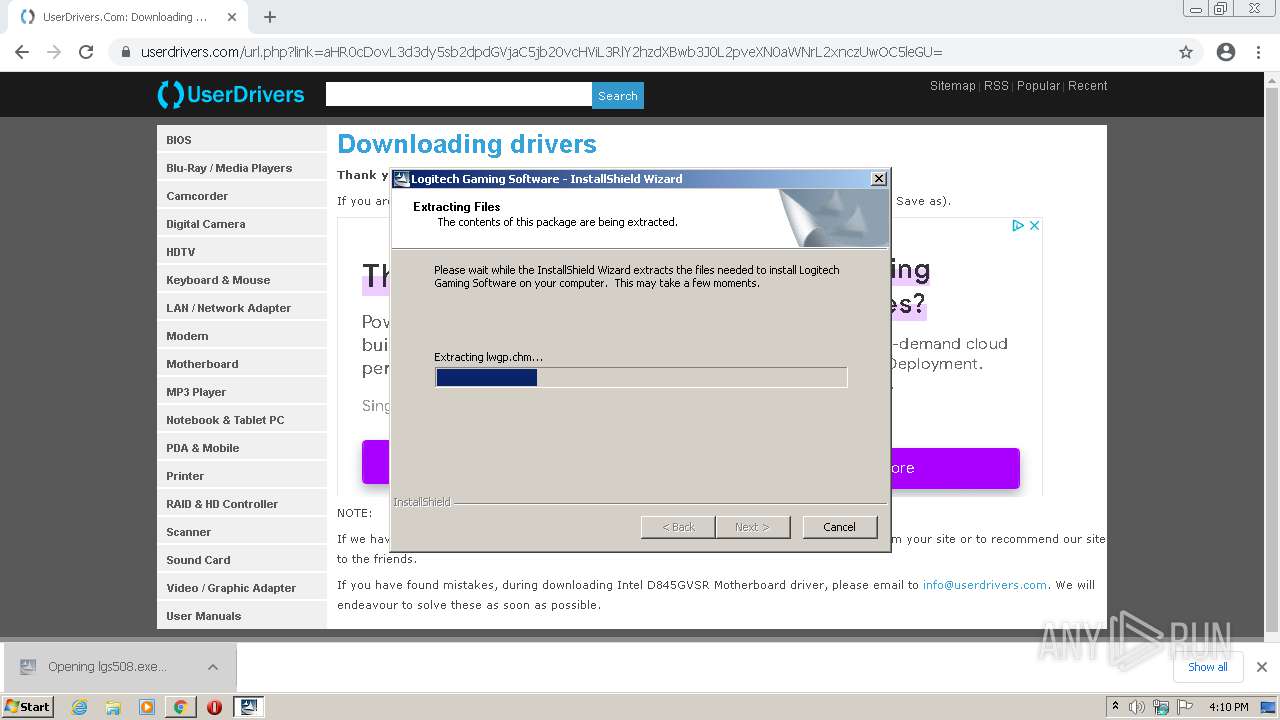This screenshot has width=1280, height=720.
Task: Select Notebook & Tablet PC category
Action: (x=242, y=420)
